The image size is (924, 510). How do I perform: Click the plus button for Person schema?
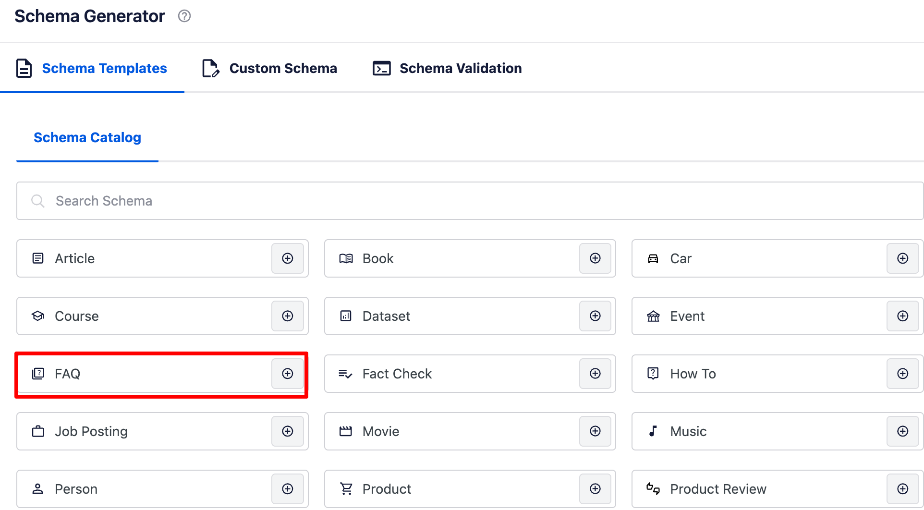coord(288,489)
